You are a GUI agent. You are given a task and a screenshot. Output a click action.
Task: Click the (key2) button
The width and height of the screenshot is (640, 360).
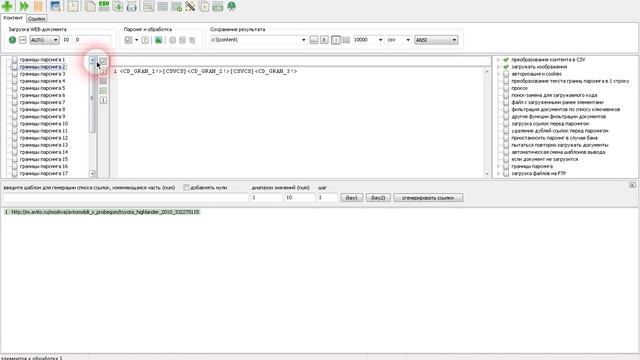pyautogui.click(x=378, y=198)
